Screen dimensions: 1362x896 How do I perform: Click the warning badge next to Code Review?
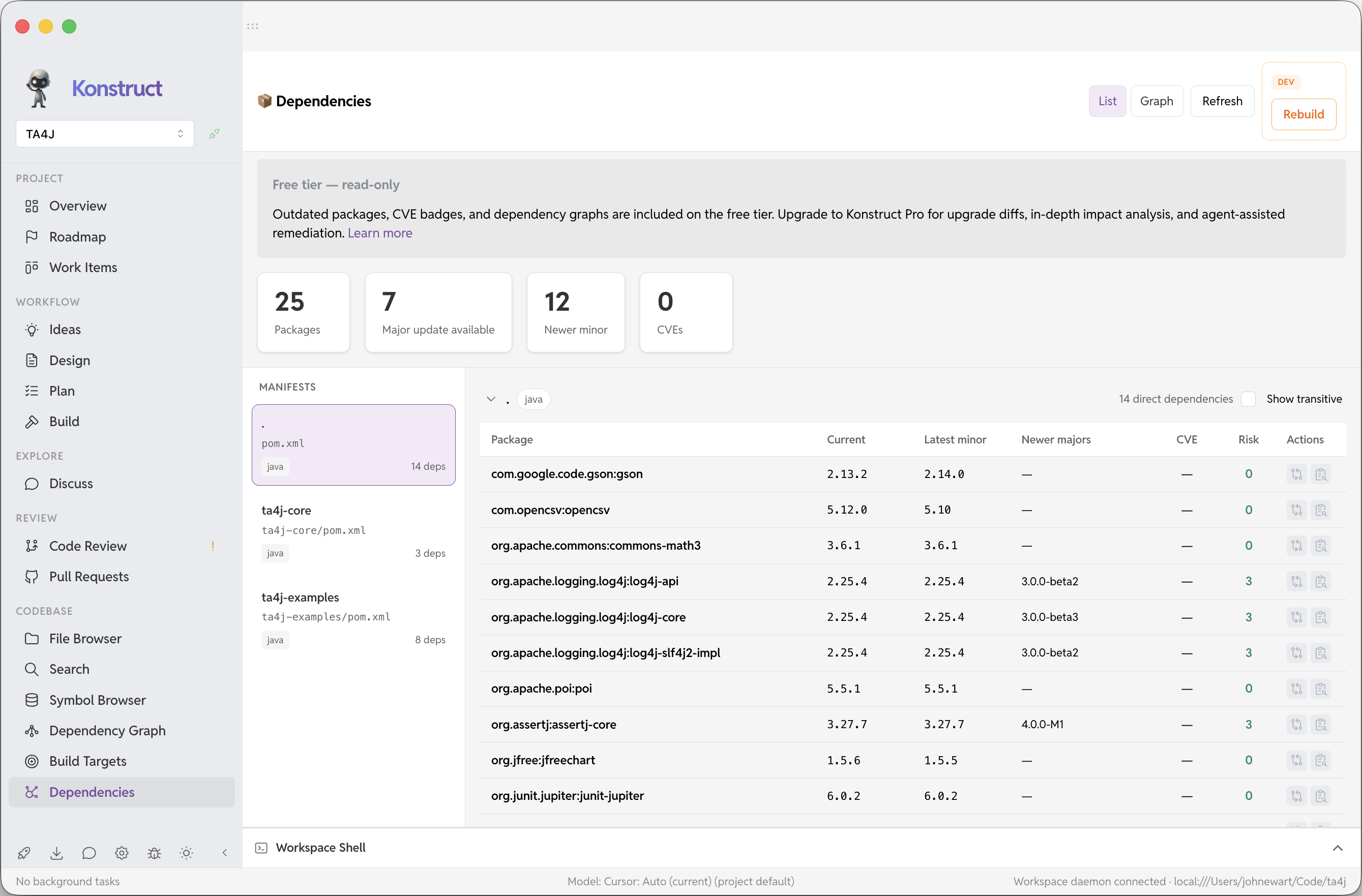213,546
